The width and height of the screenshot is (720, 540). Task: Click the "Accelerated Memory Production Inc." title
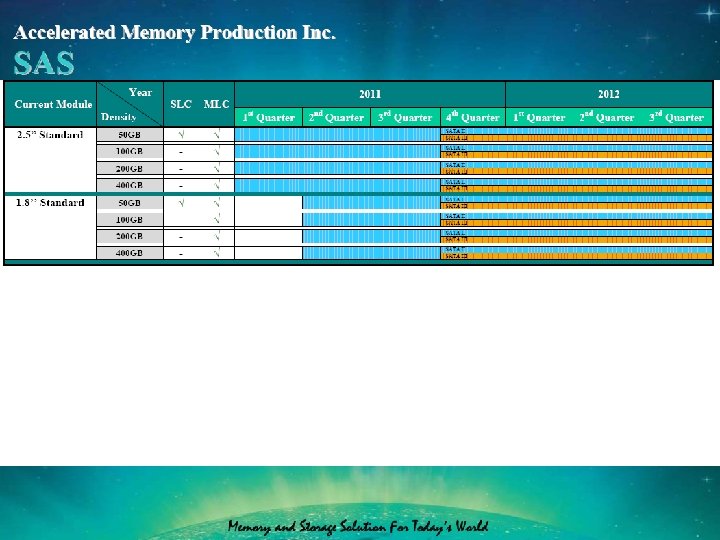[x=174, y=33]
